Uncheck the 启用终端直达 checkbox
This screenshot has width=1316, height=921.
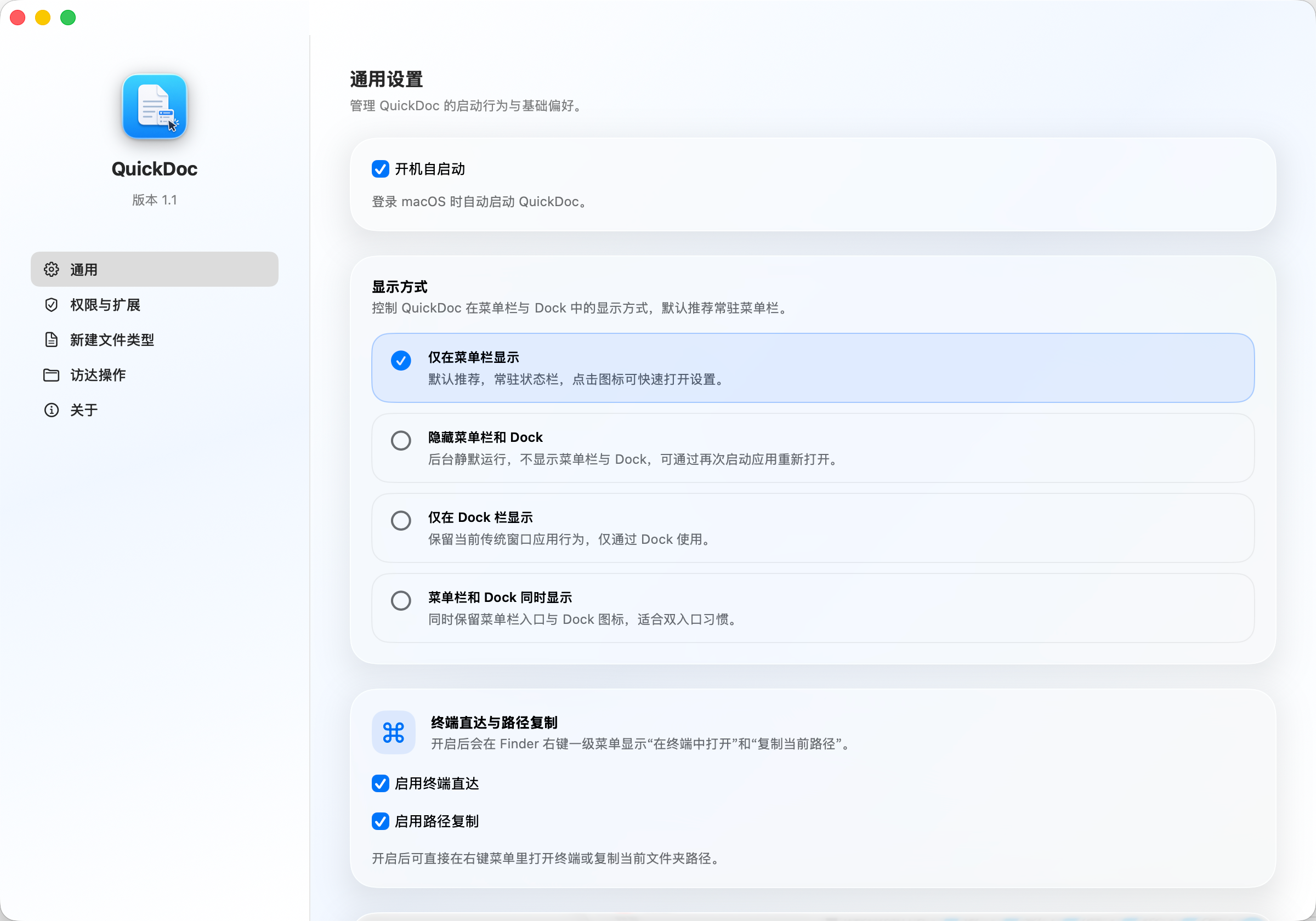click(x=381, y=783)
